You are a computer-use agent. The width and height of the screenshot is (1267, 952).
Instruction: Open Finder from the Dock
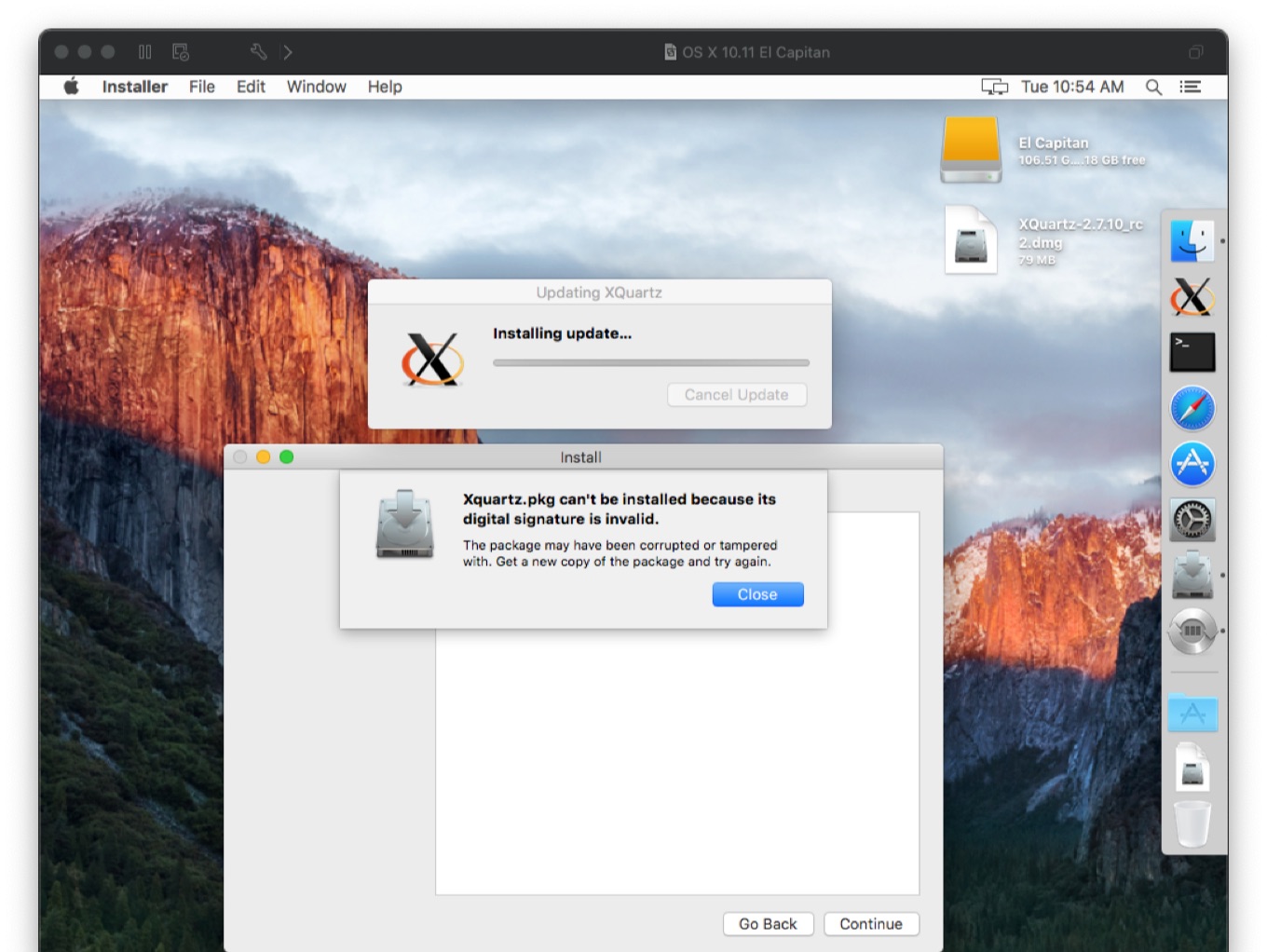pos(1192,241)
